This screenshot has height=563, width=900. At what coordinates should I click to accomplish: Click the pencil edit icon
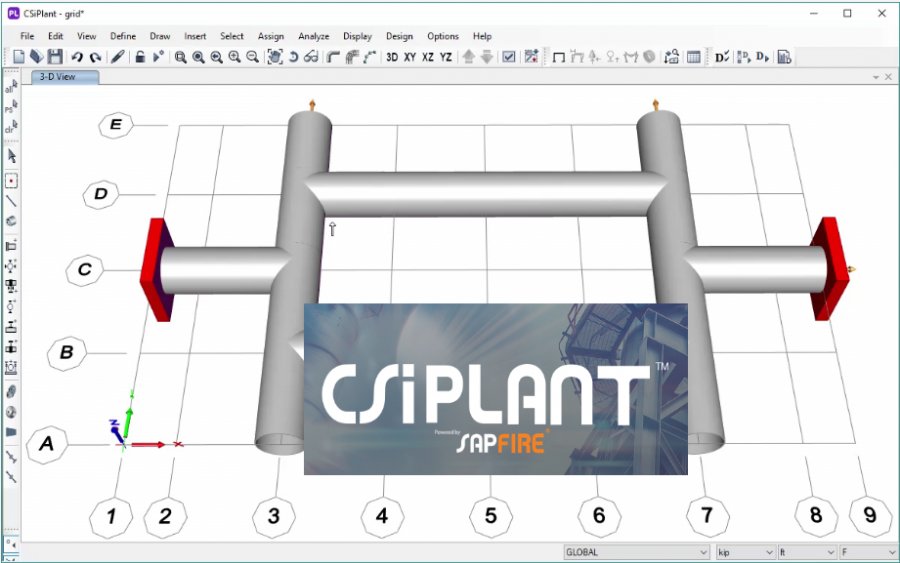pos(118,57)
